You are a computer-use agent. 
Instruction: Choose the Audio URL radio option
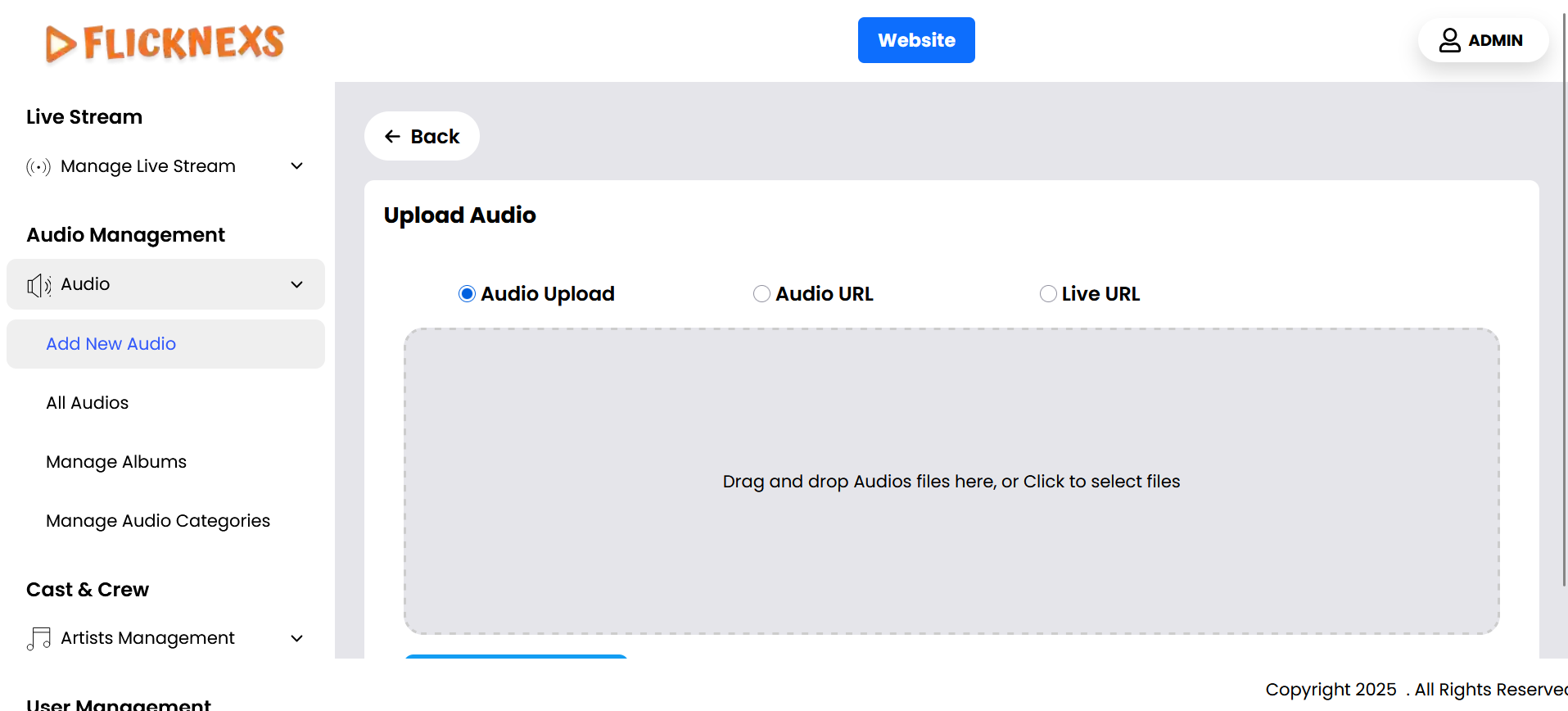click(761, 294)
